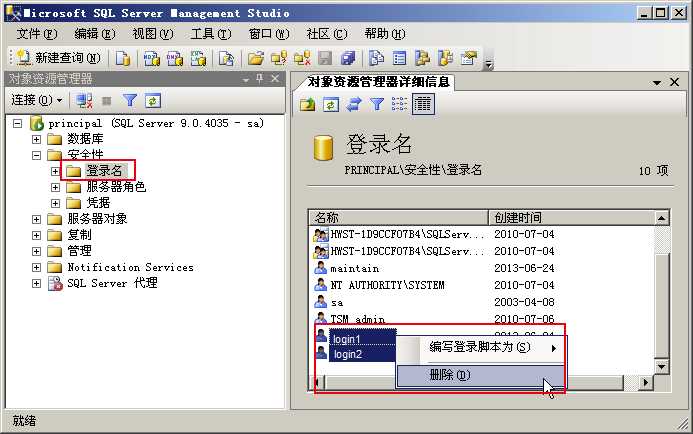Click the DMX query toolbar icon
This screenshot has height=434, width=693.
point(175,58)
